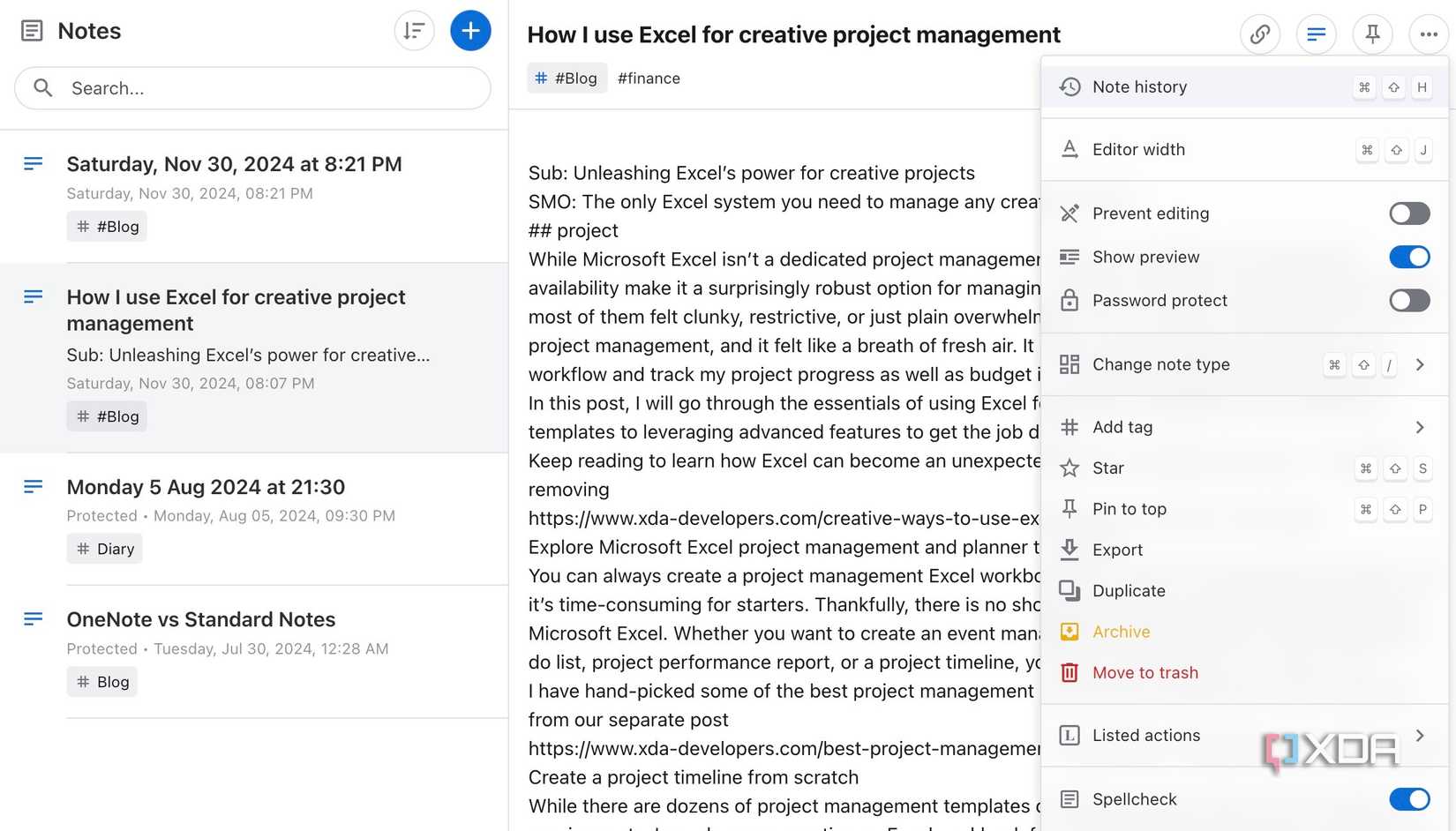Open Note history
The image size is (1456, 831).
tap(1245, 86)
